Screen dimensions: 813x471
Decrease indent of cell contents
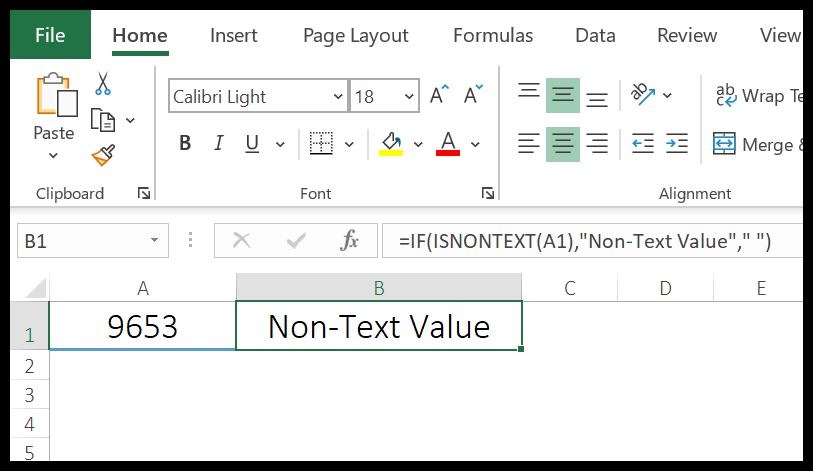pos(643,144)
